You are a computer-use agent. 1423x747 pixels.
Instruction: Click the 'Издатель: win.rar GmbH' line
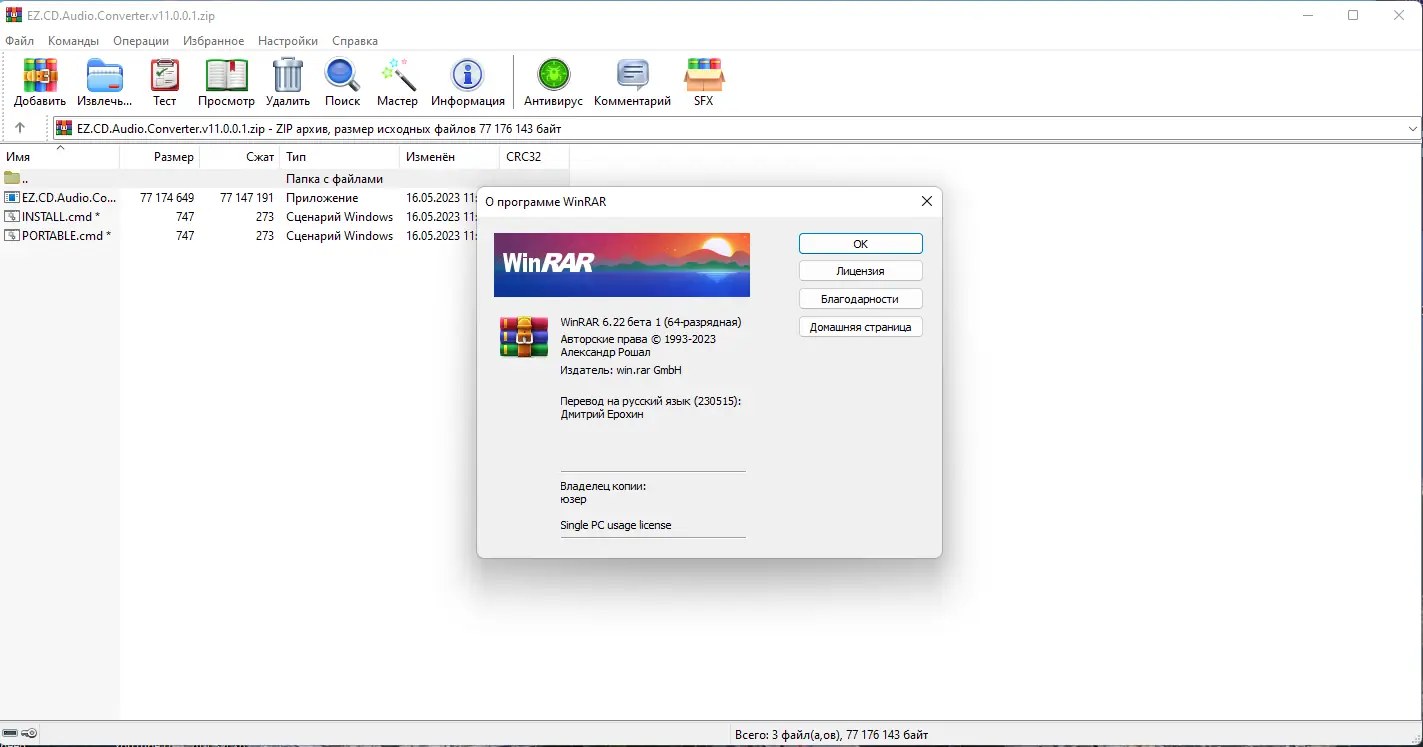[621, 370]
